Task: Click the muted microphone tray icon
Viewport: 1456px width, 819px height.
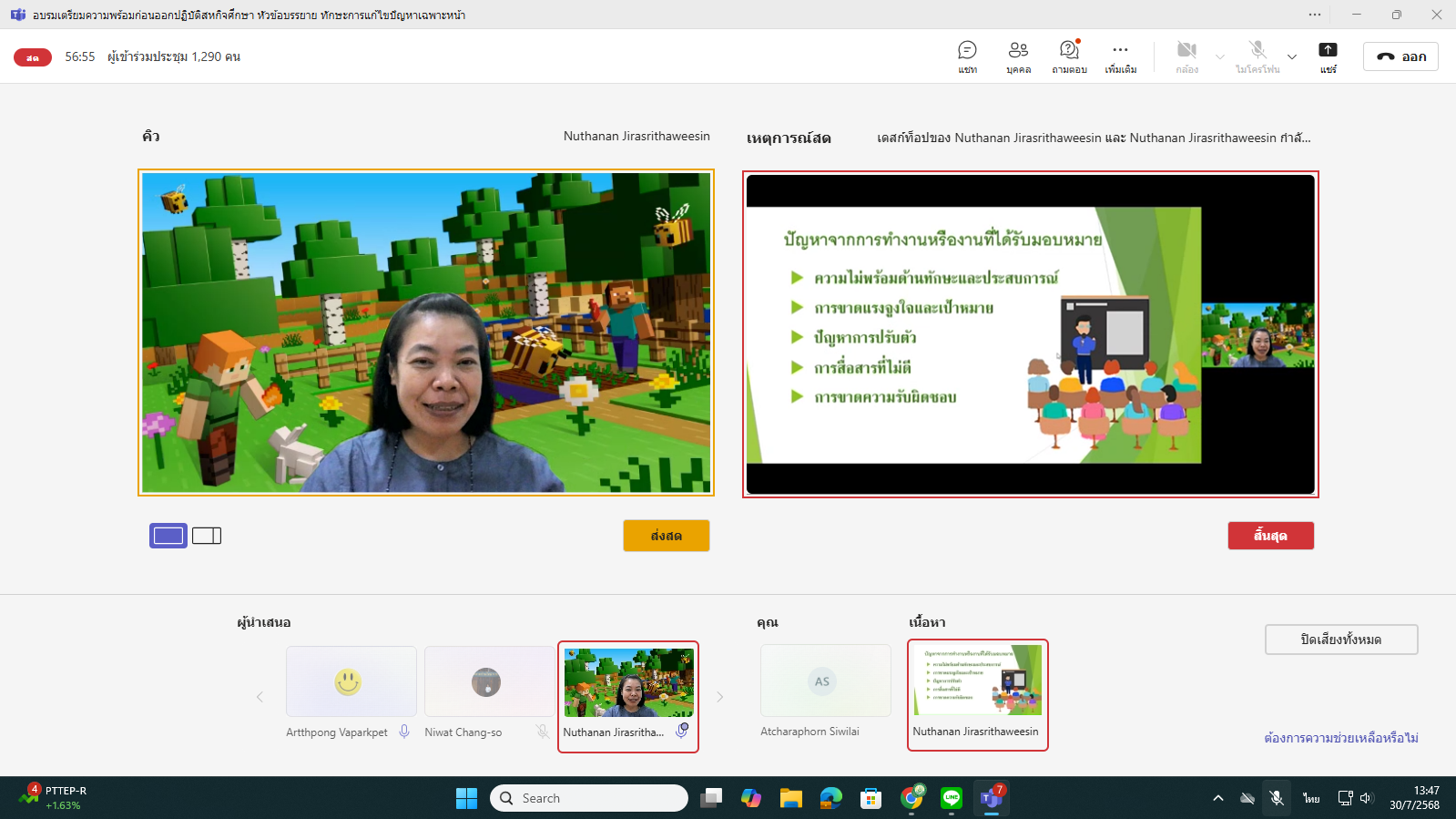Action: point(1277,798)
